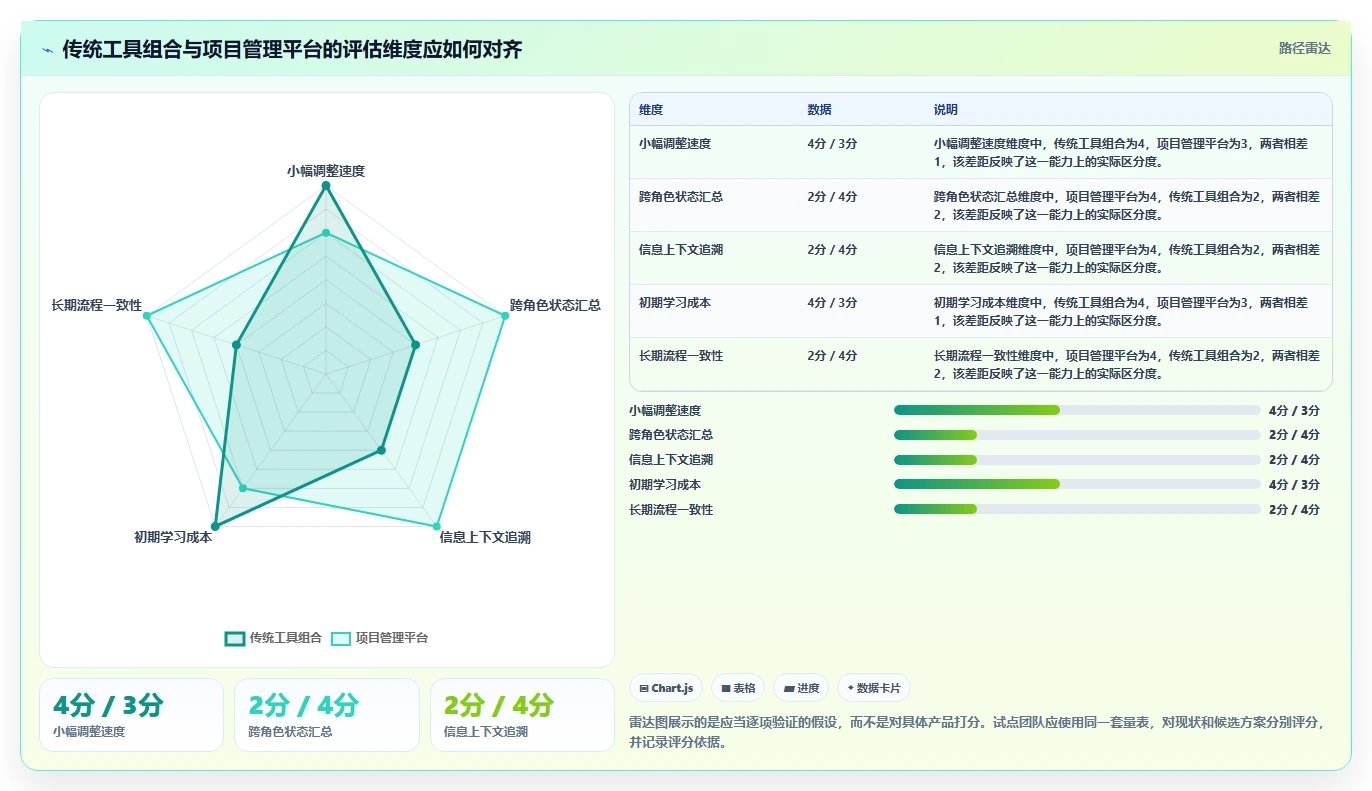Click the Chart.js tag
This screenshot has height=791, width=1372.
[x=666, y=688]
